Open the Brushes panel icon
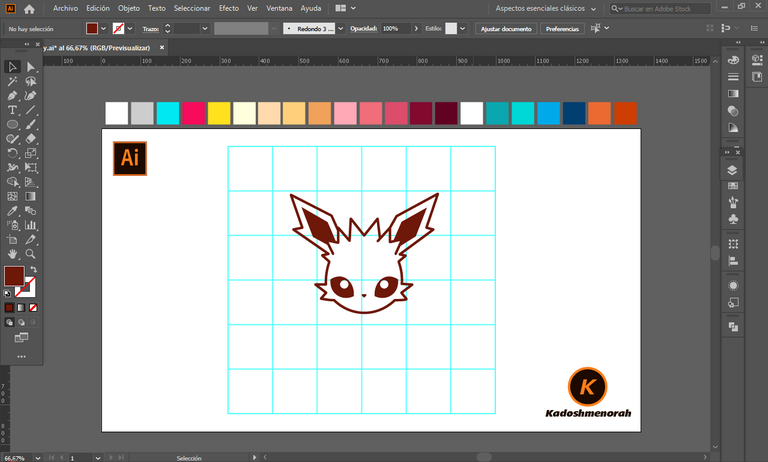The height and width of the screenshot is (462, 768). pos(733,202)
